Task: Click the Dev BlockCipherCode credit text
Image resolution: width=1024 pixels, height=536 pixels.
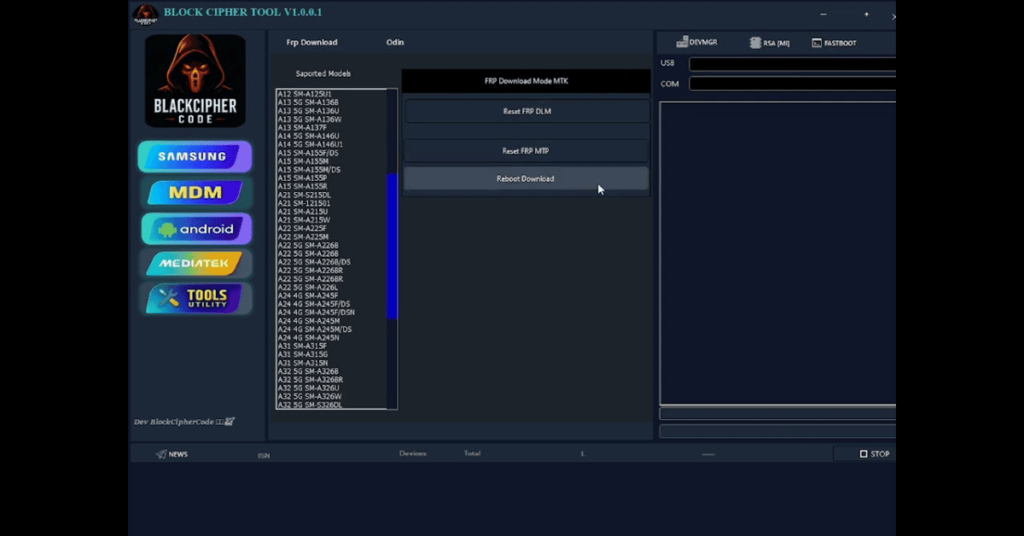Action: 184,422
